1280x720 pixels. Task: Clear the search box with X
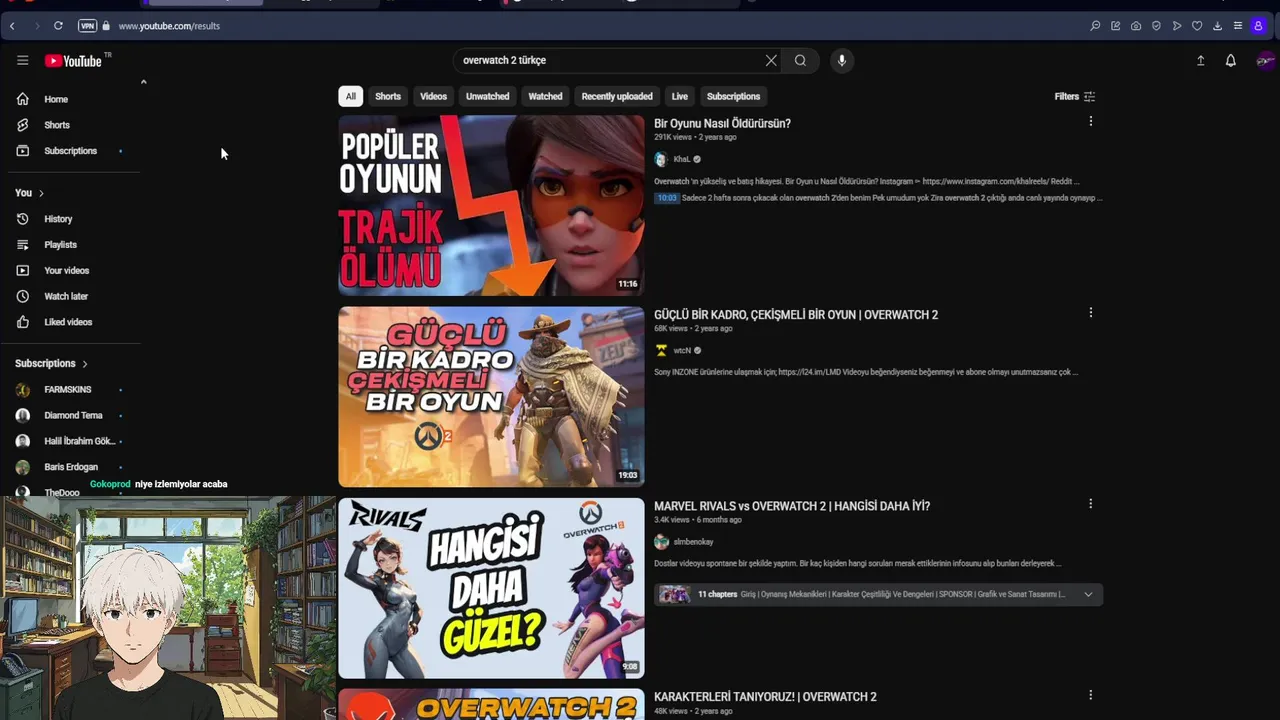point(771,61)
